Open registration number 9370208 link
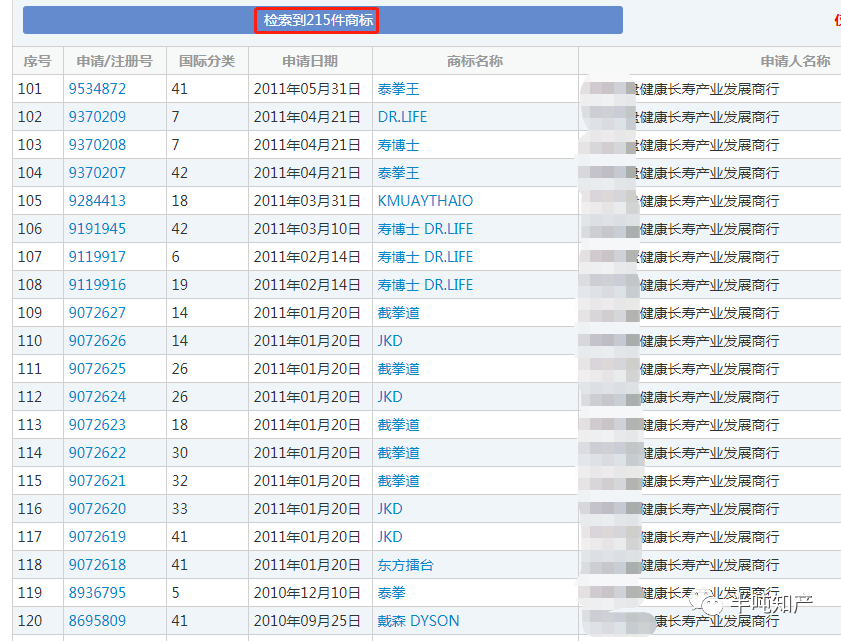Image resolution: width=841 pixels, height=641 pixels. click(x=97, y=144)
